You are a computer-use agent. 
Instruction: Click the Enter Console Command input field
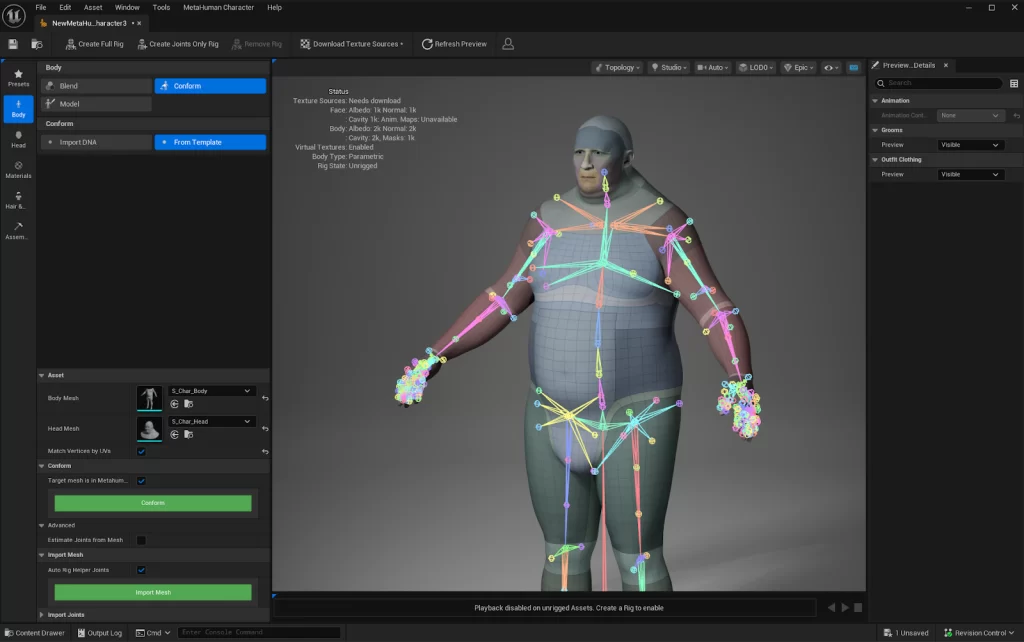click(x=258, y=632)
